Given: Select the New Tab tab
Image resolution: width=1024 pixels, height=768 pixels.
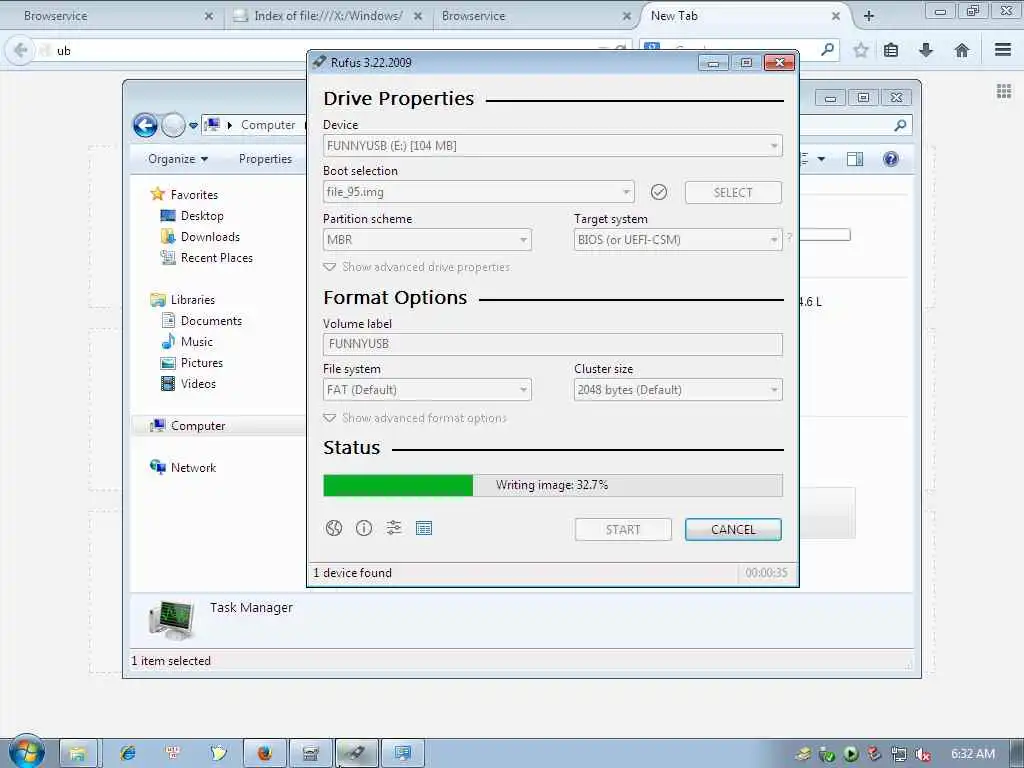Looking at the screenshot, I should coord(743,16).
